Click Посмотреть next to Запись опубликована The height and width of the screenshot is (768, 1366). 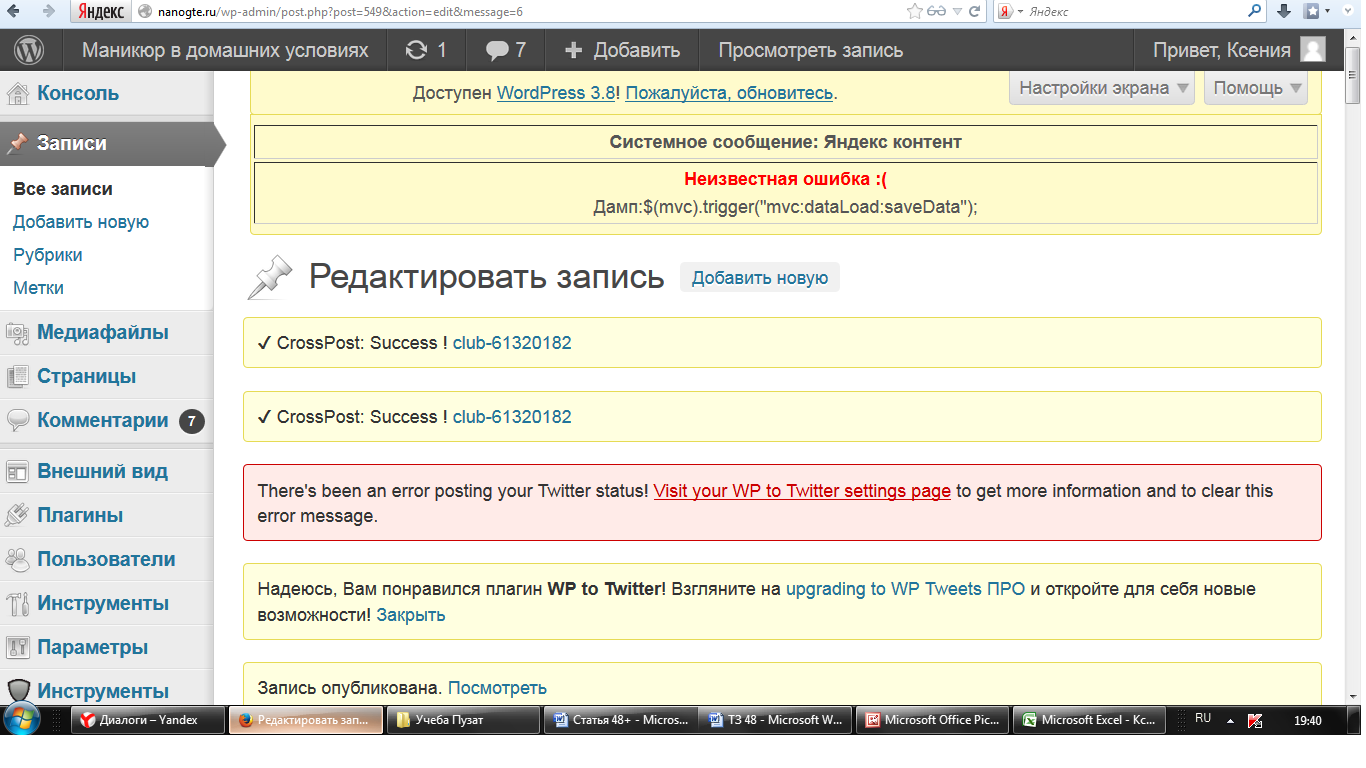click(x=497, y=688)
